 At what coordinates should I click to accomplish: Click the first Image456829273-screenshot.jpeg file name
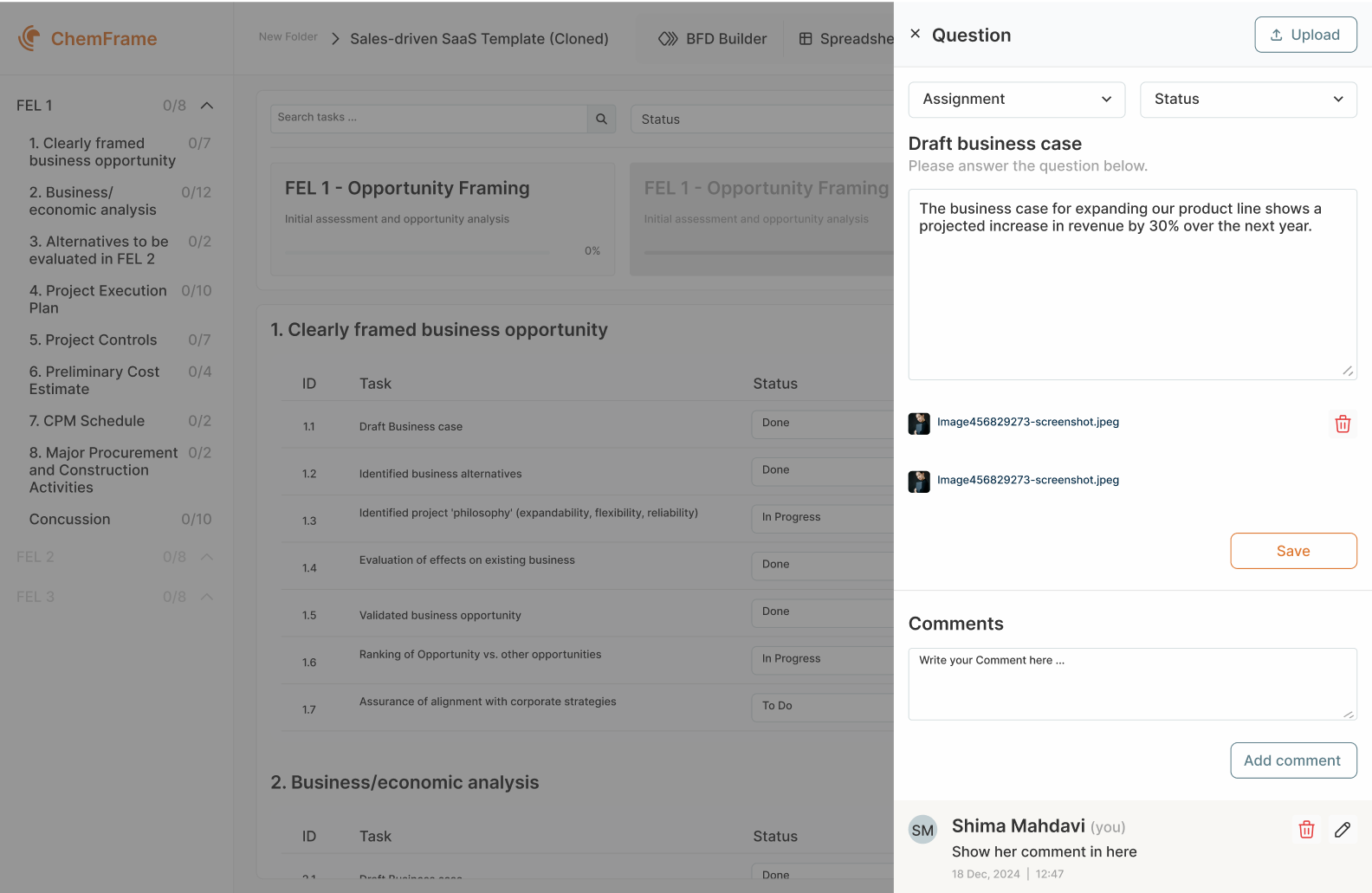1028,422
